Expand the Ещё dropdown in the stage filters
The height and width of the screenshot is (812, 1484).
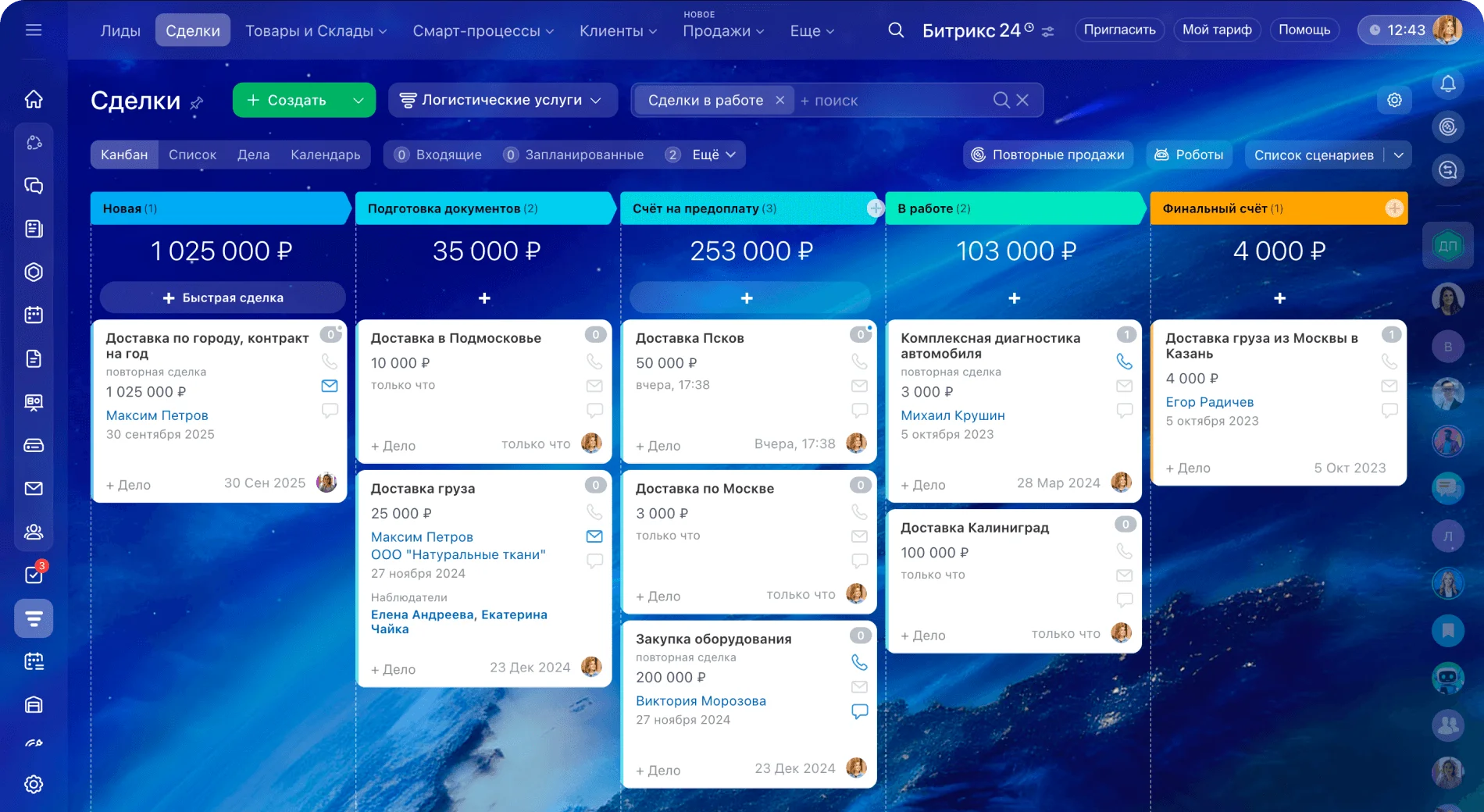coord(710,155)
